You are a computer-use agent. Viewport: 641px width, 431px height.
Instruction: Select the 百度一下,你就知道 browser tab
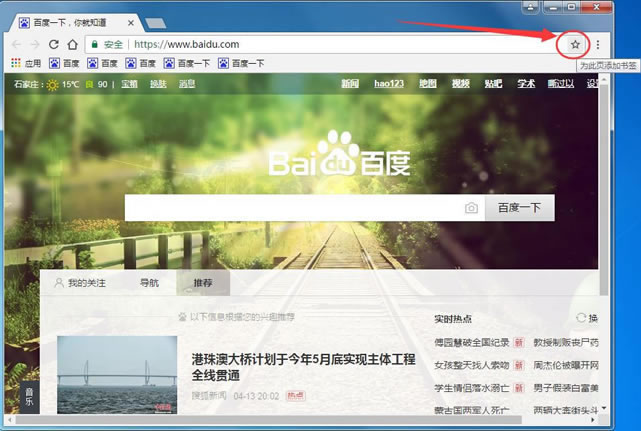[76, 23]
